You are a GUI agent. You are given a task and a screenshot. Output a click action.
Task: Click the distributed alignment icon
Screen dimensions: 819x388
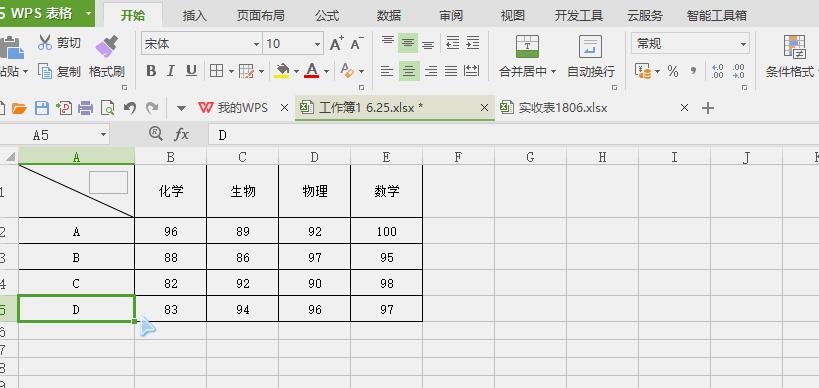[x=472, y=70]
